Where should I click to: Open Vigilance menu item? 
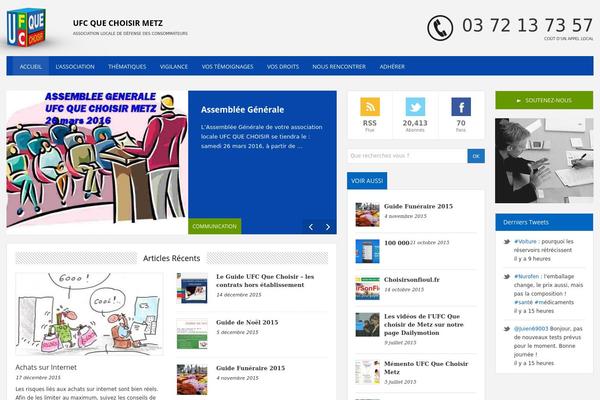174,67
